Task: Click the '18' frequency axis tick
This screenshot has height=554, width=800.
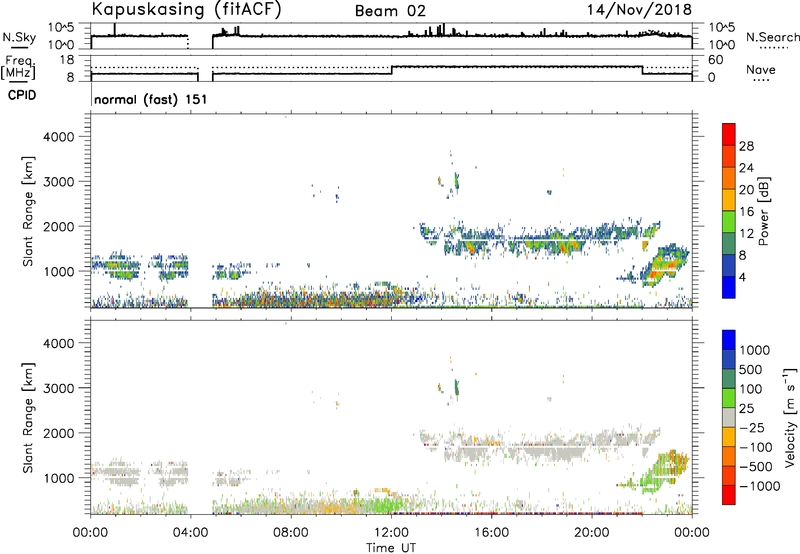Action: [x=67, y=60]
